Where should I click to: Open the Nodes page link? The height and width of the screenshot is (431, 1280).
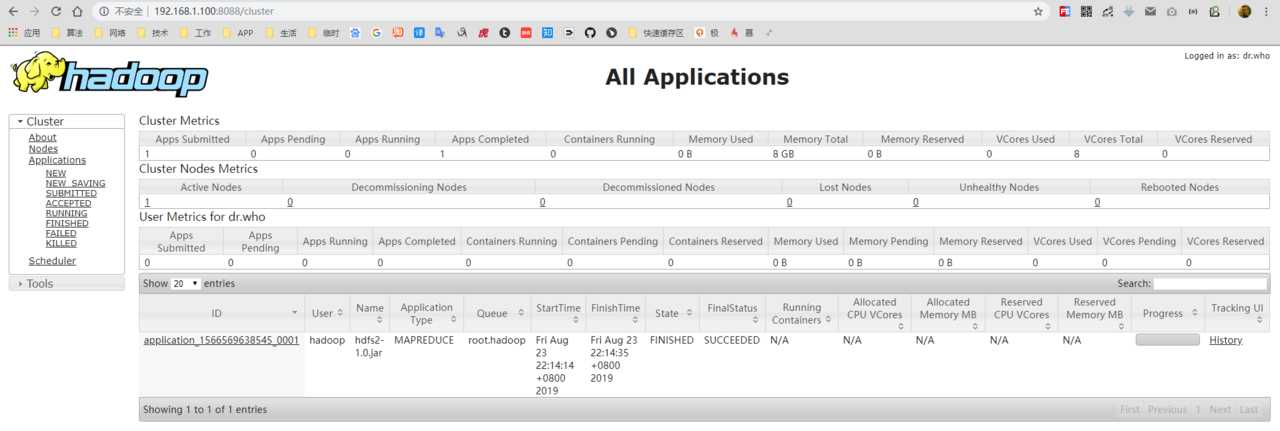(43, 149)
